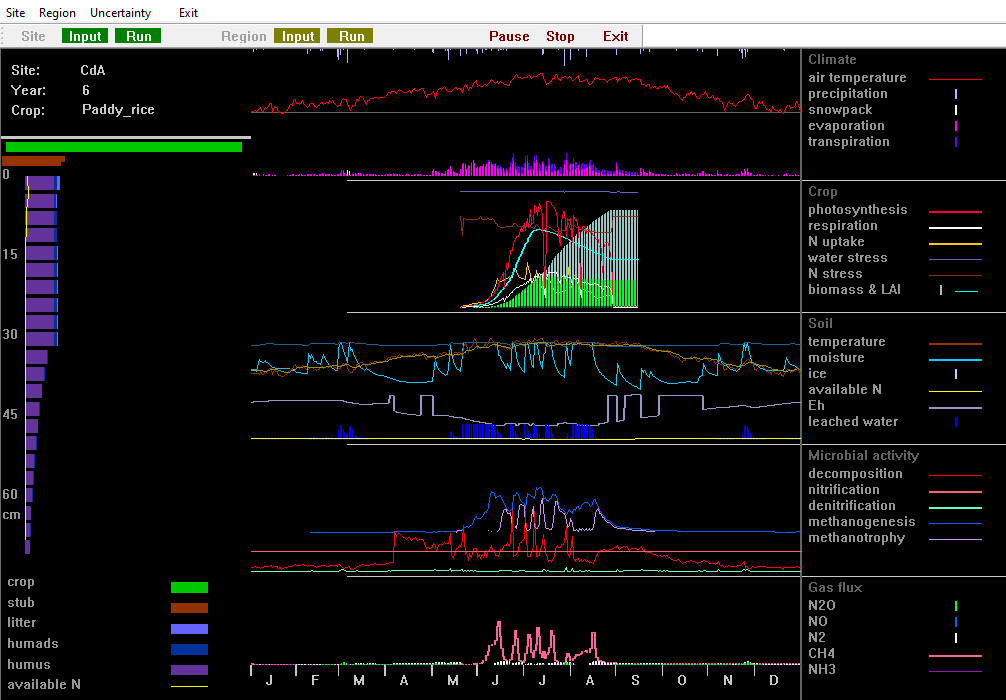Click the green Site Input button
The width and height of the screenshot is (1006, 700).
(85, 36)
